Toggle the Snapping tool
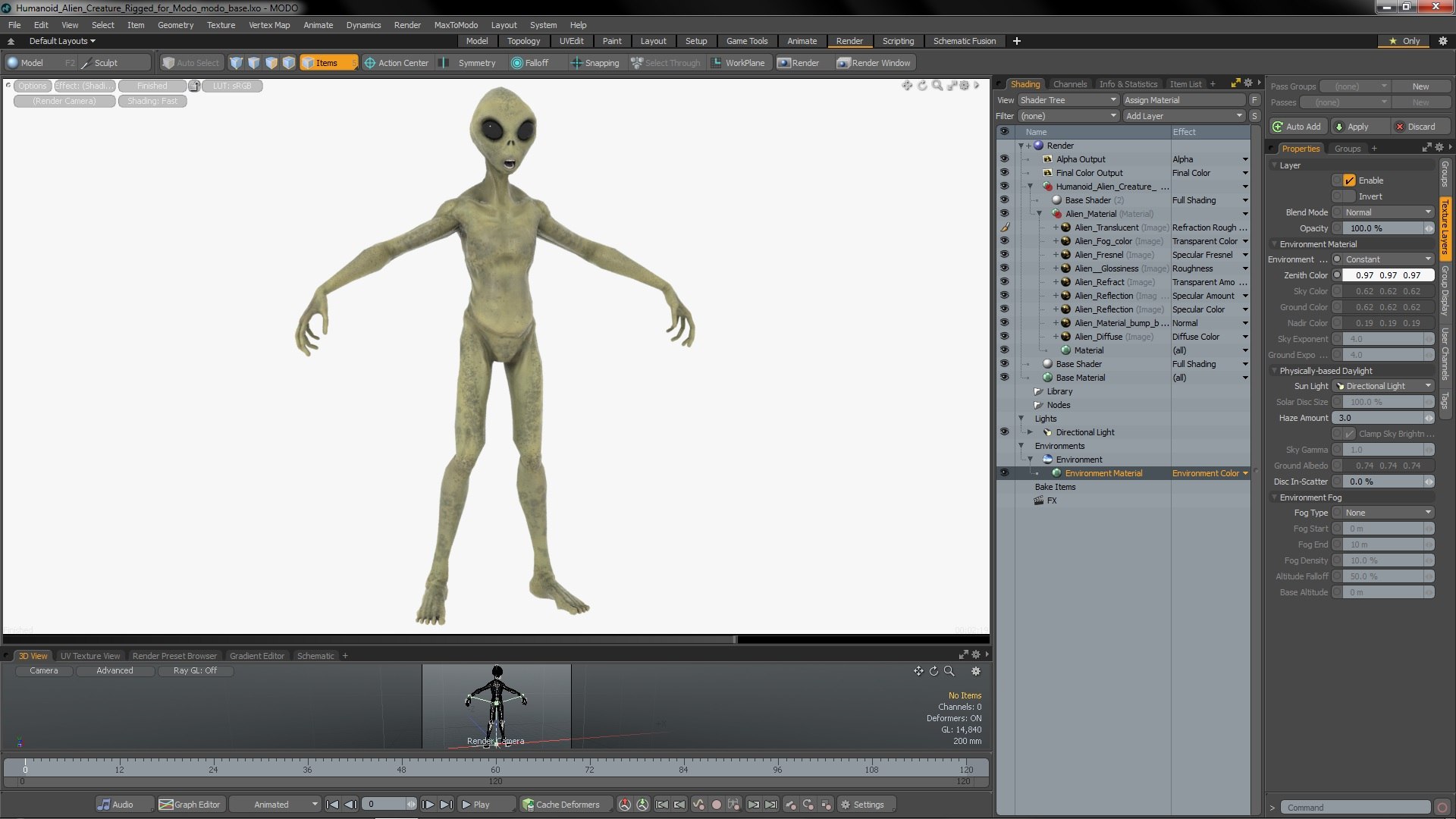This screenshot has width=1456, height=819. 595,63
